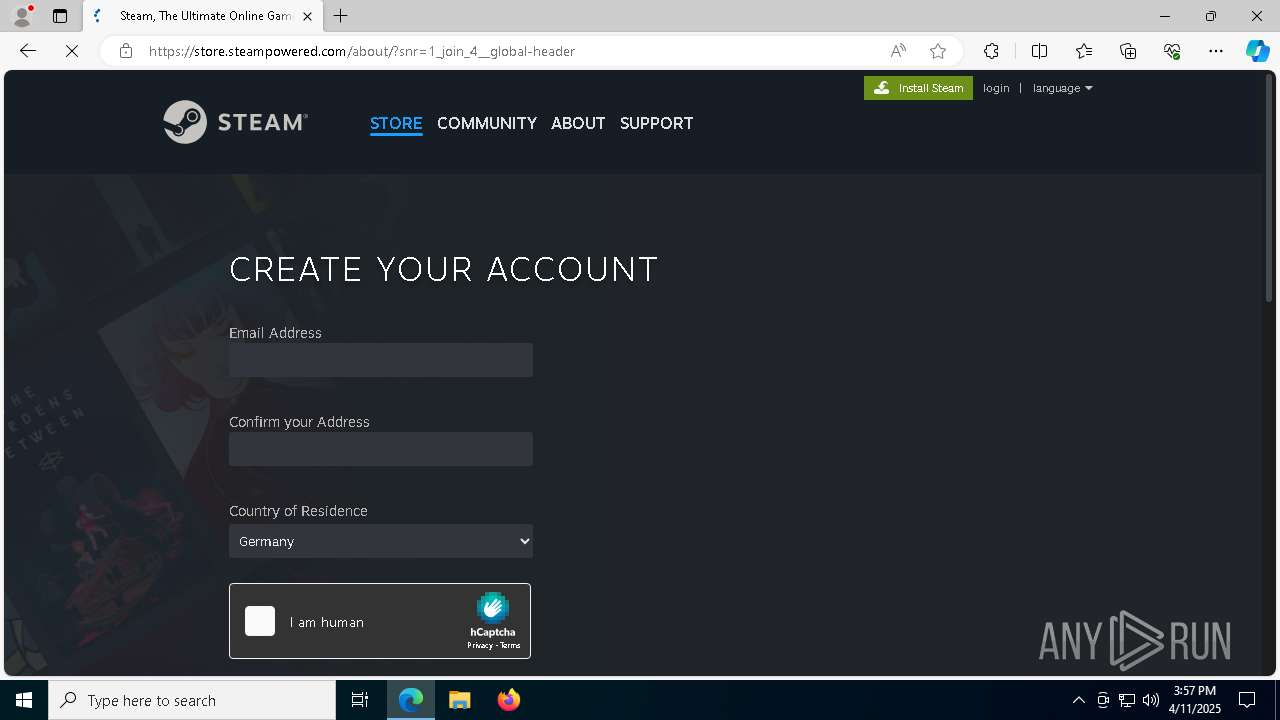Open the Country of Residence dropdown

point(381,541)
